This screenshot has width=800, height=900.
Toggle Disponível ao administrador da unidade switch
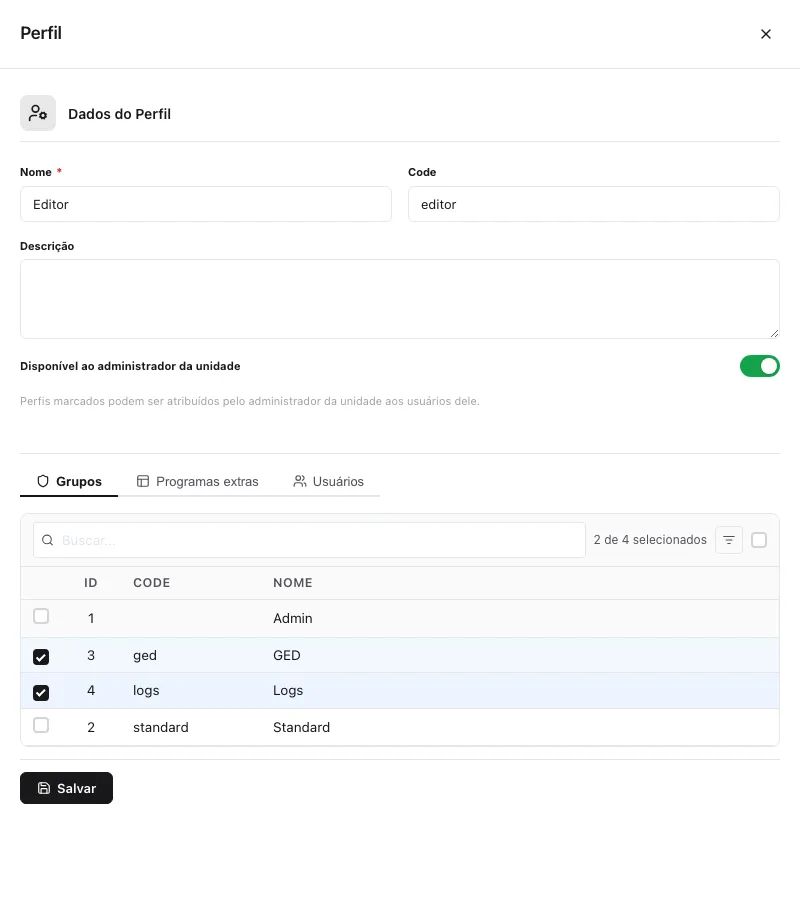click(759, 366)
